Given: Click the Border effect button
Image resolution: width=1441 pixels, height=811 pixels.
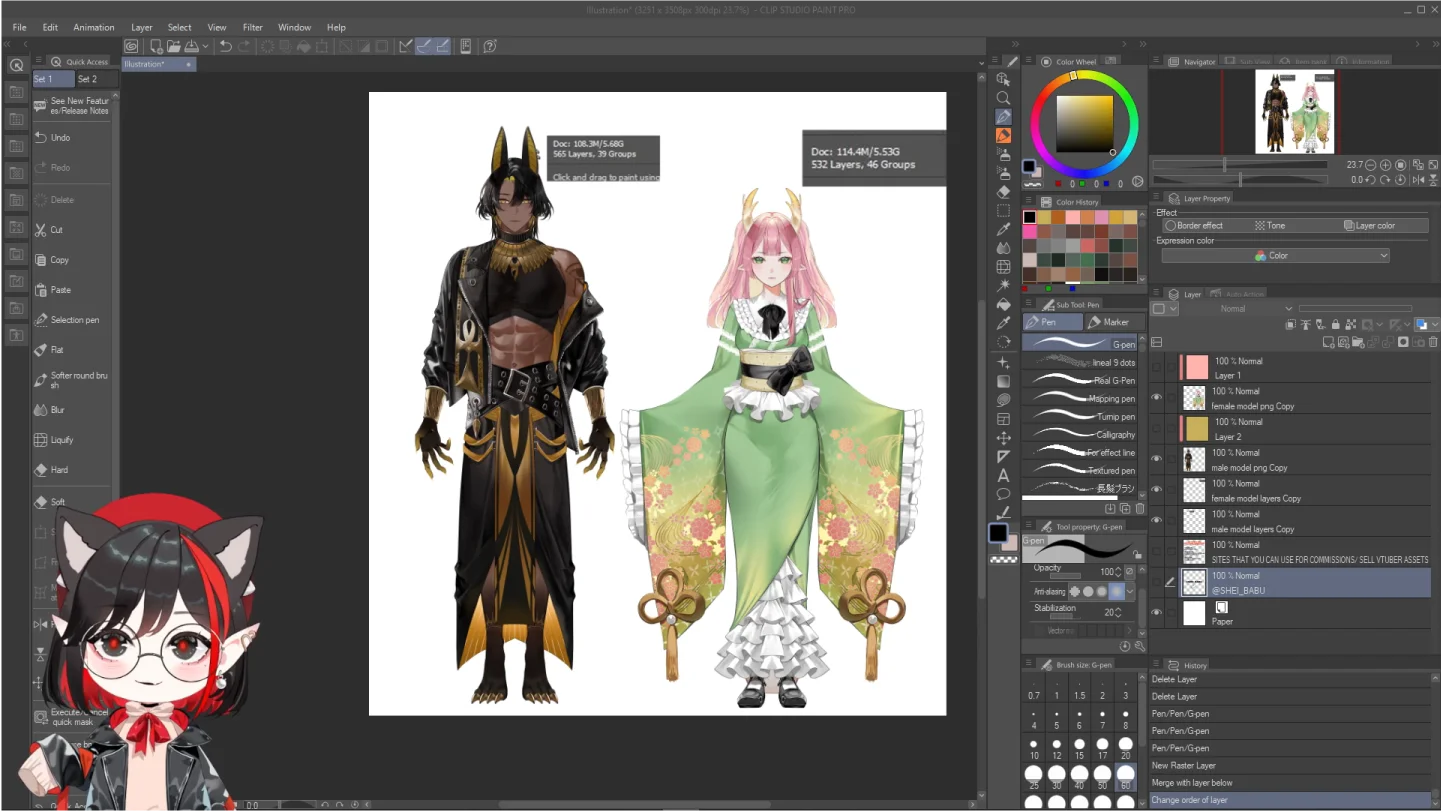Looking at the screenshot, I should pos(1194,226).
